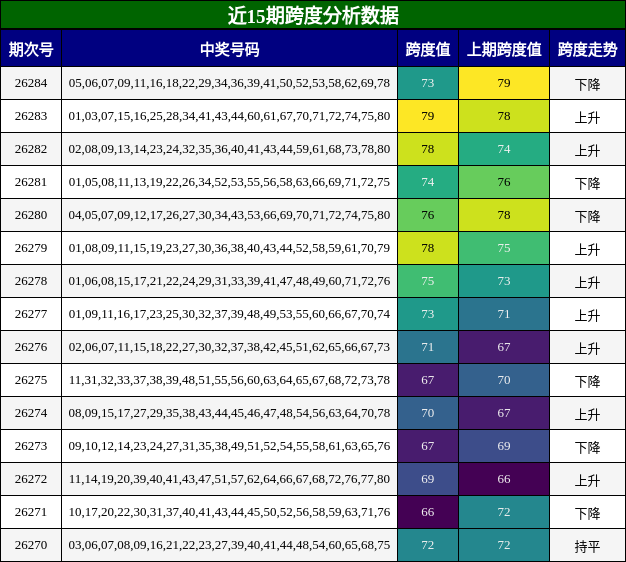
Task: Click span value 70 in row 26274
Action: [428, 413]
